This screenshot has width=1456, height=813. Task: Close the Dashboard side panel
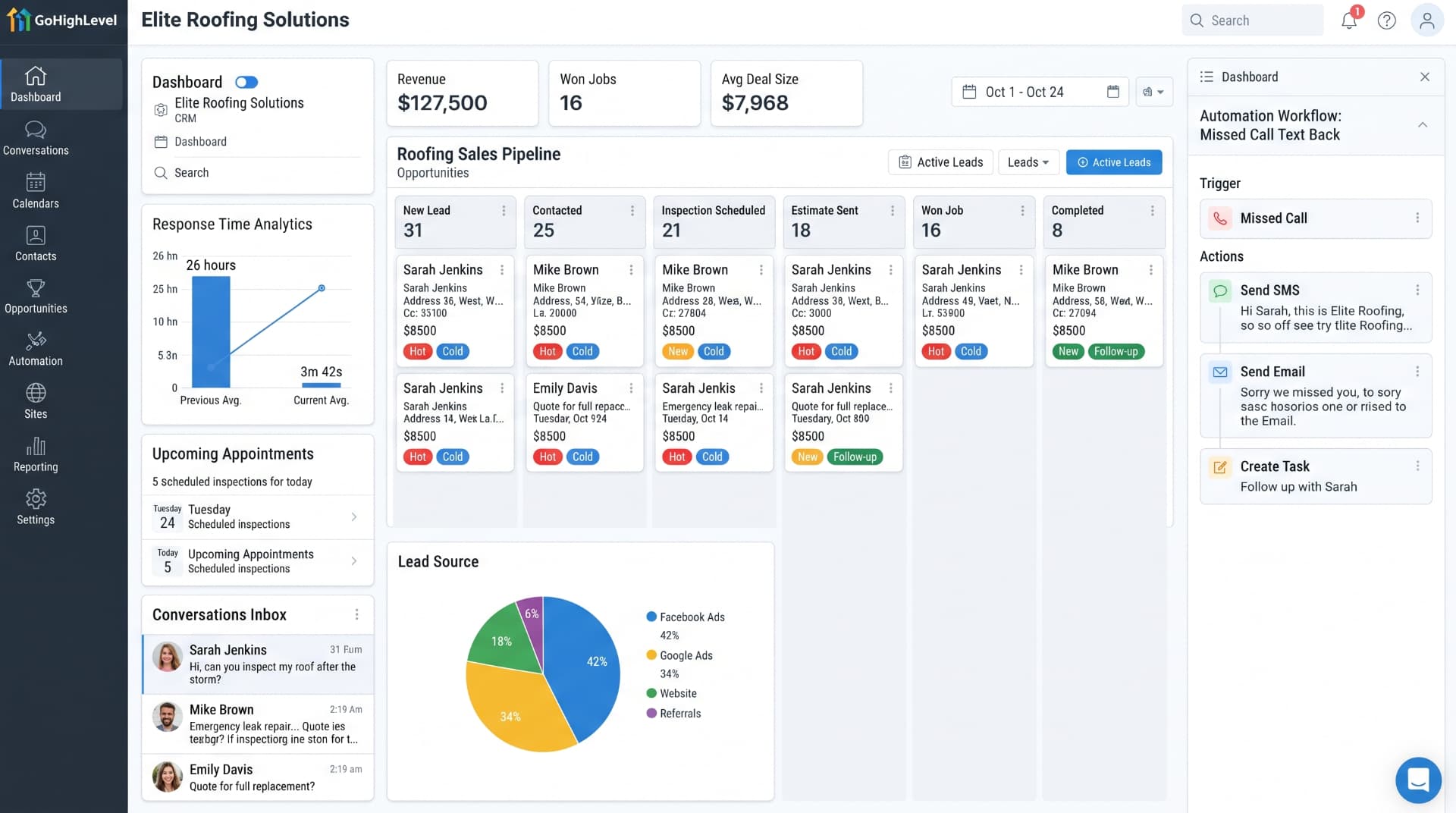[x=1425, y=77]
